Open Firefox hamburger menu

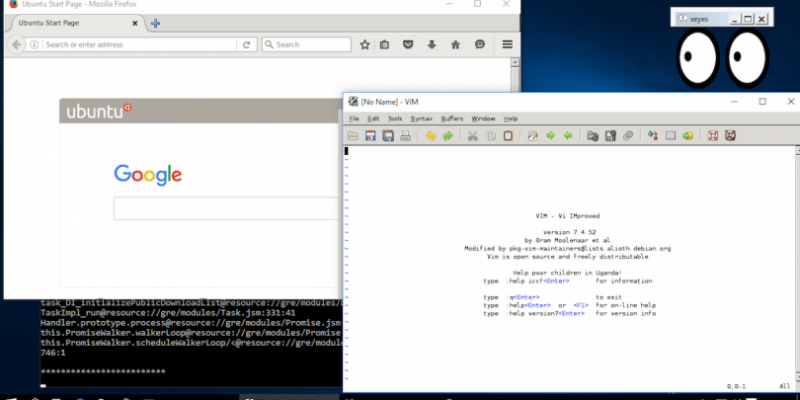pos(507,45)
